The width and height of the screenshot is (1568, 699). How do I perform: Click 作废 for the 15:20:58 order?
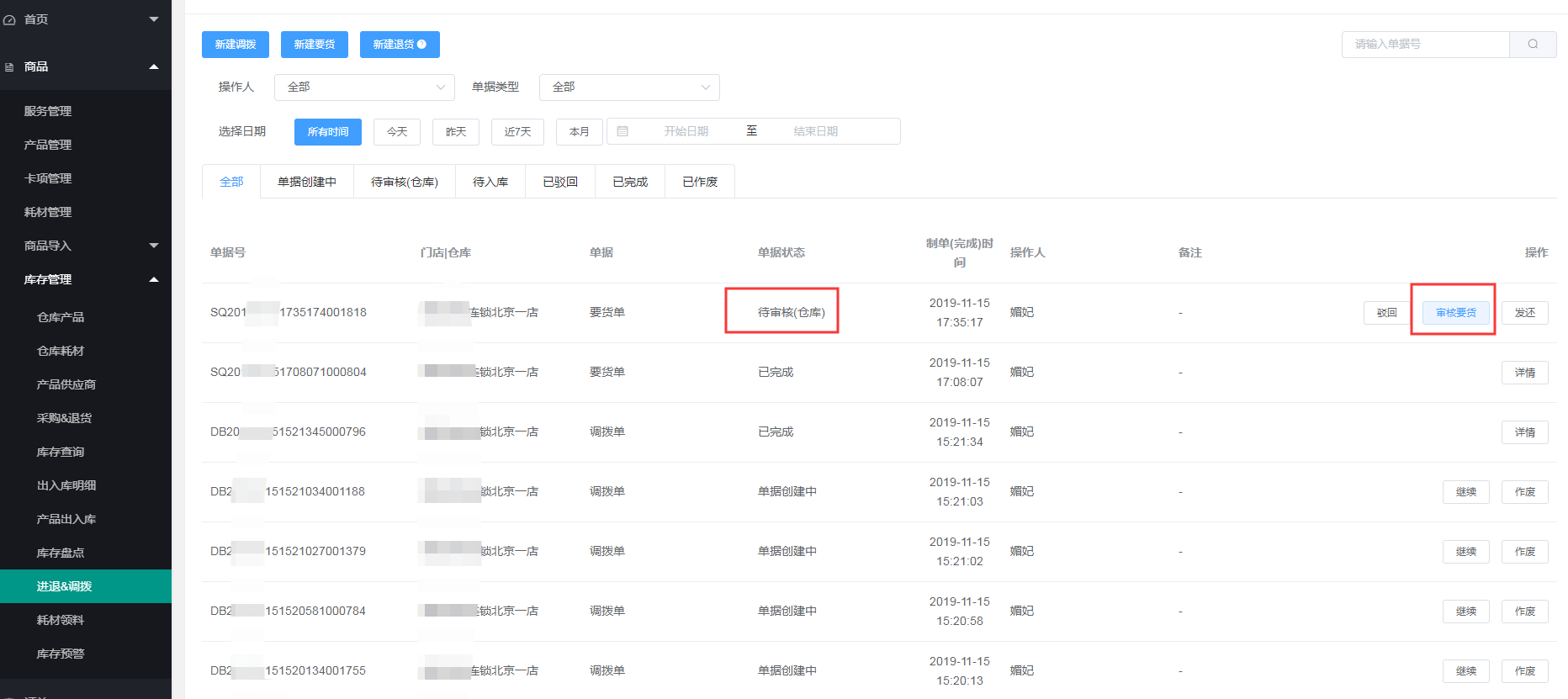click(x=1525, y=612)
